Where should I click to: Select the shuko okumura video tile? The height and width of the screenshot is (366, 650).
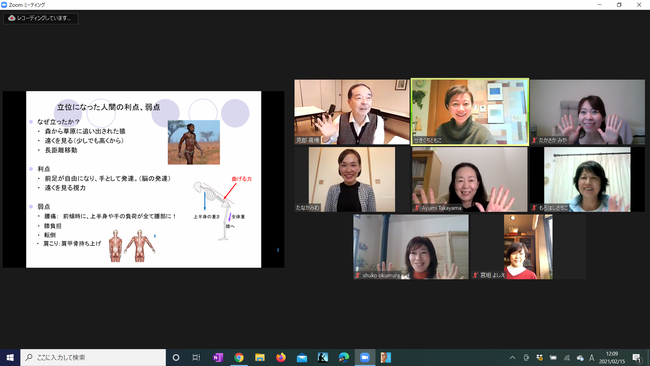[411, 247]
